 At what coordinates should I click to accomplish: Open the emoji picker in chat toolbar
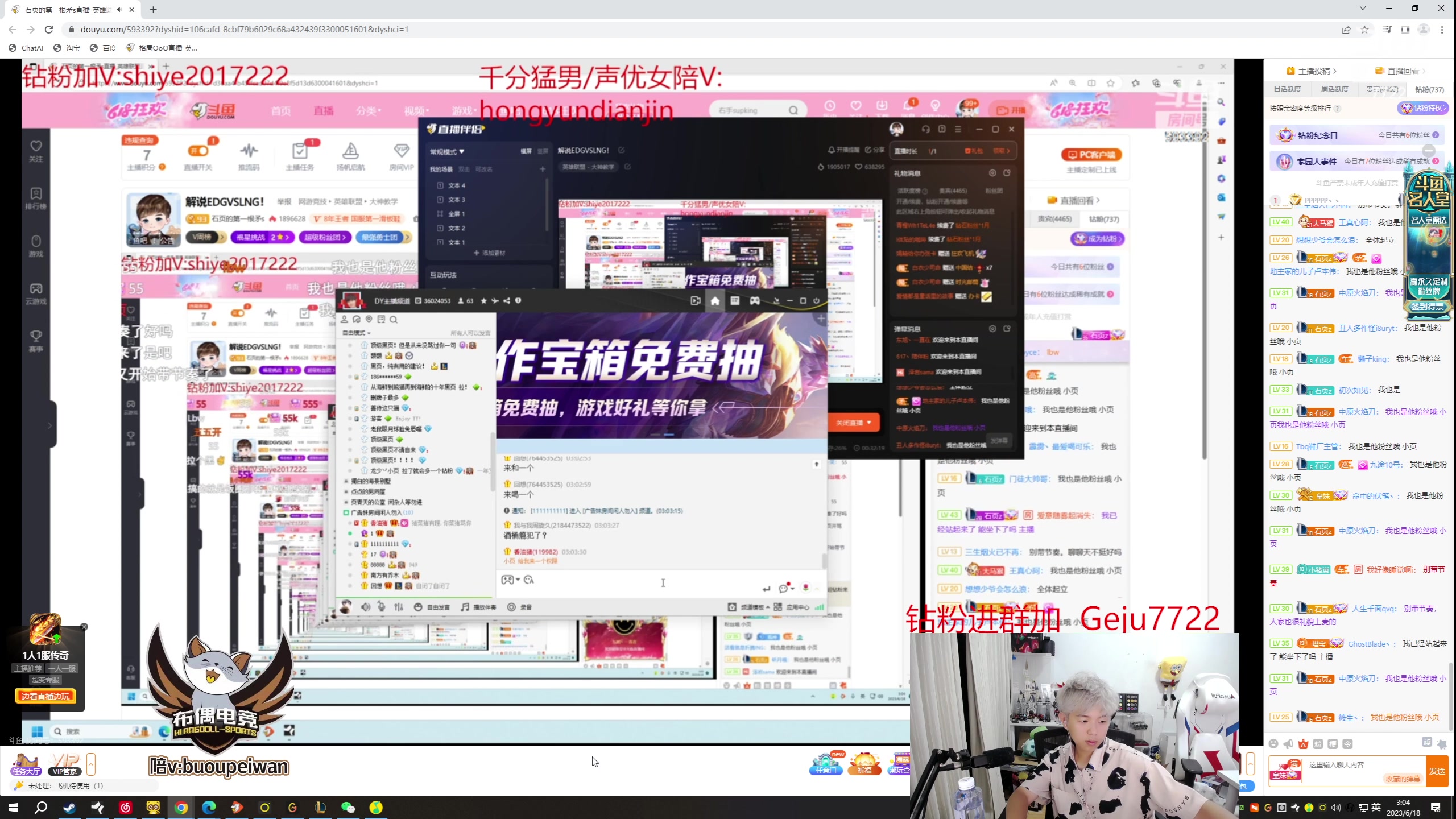point(1273,744)
